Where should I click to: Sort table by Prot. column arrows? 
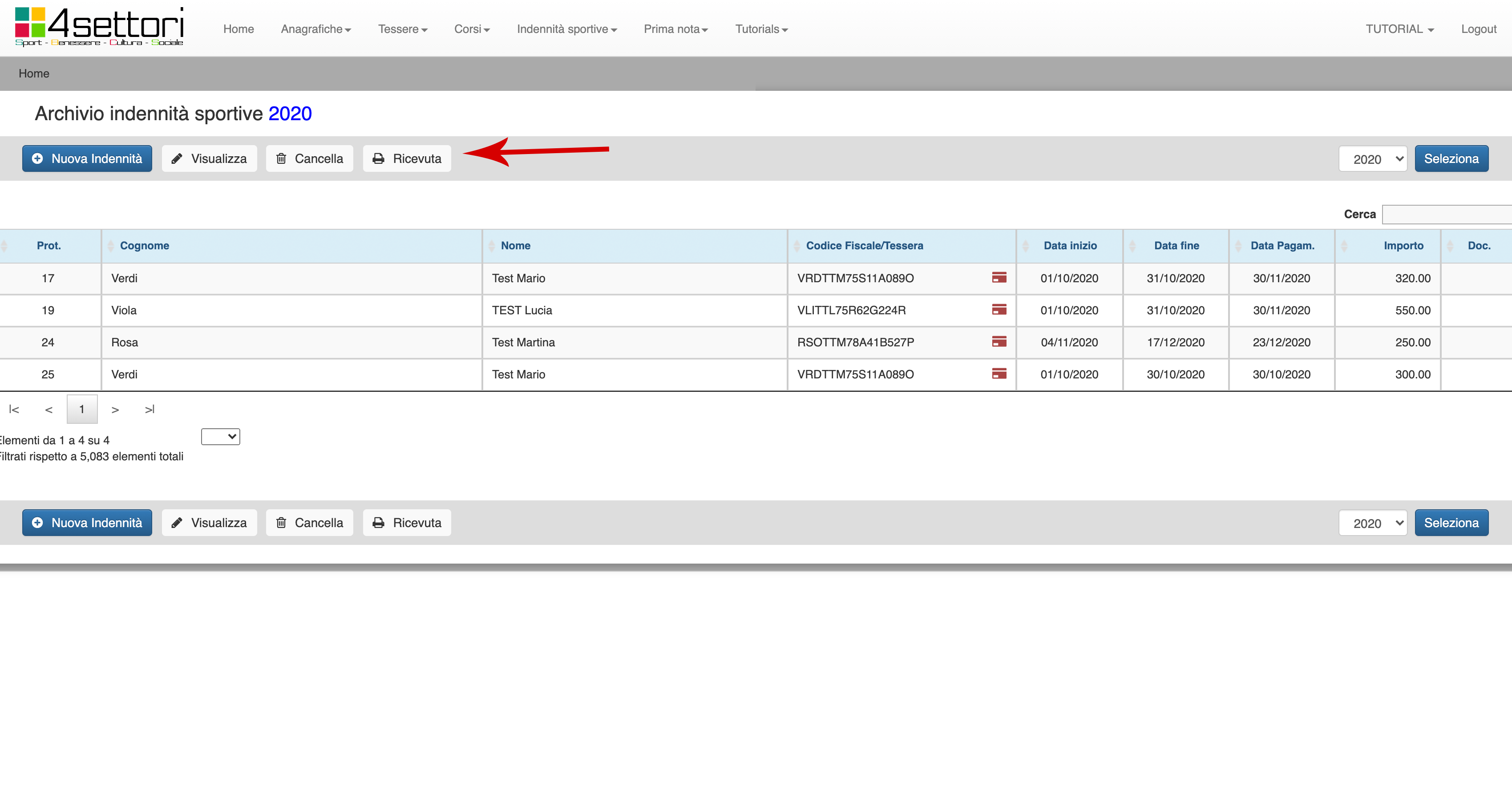[5, 245]
